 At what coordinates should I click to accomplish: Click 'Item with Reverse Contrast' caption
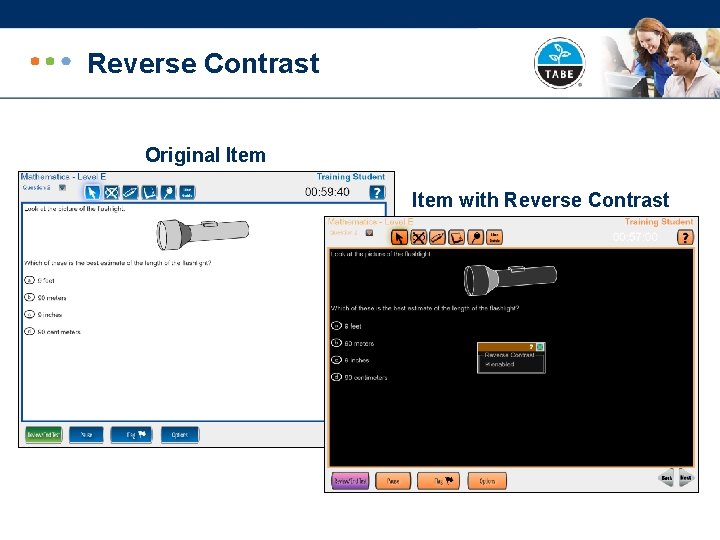(540, 200)
